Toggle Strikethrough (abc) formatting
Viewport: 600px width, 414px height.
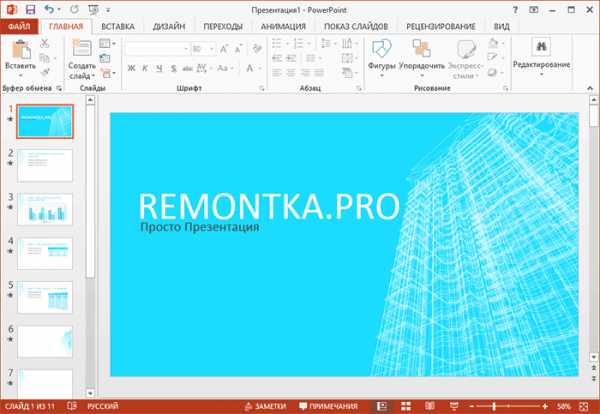tap(188, 68)
